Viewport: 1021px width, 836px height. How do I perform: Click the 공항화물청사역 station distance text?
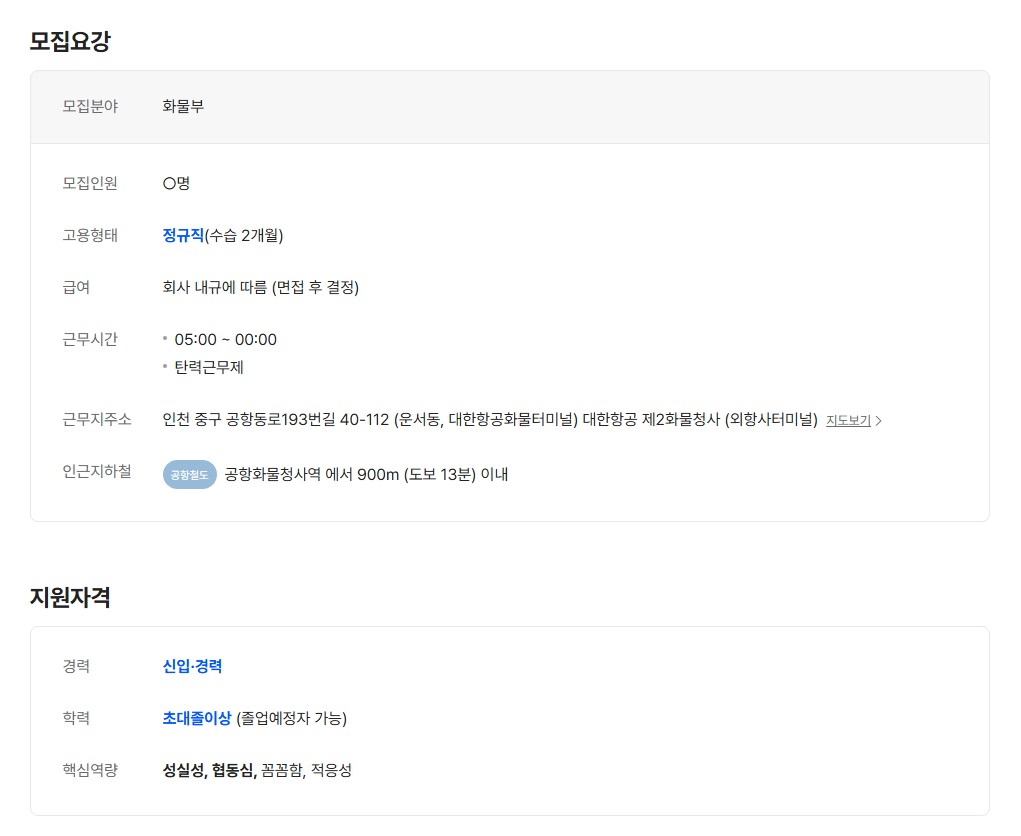click(x=366, y=474)
